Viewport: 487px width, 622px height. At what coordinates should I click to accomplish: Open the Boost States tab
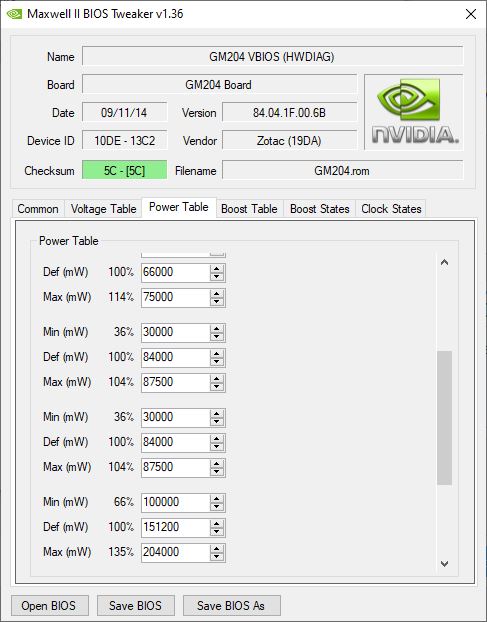pyautogui.click(x=320, y=209)
